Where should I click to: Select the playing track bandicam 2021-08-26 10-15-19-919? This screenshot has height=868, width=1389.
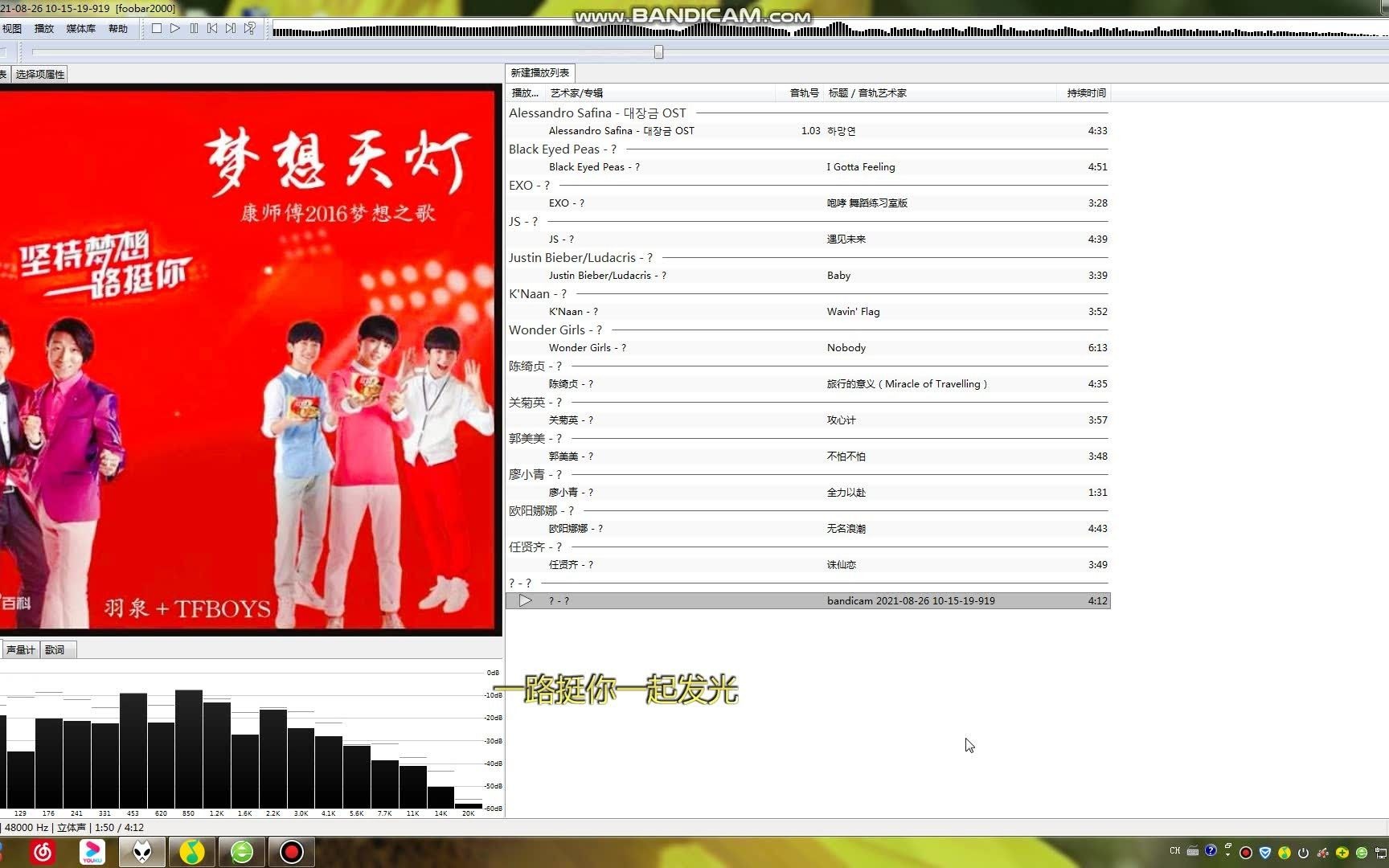click(x=808, y=600)
